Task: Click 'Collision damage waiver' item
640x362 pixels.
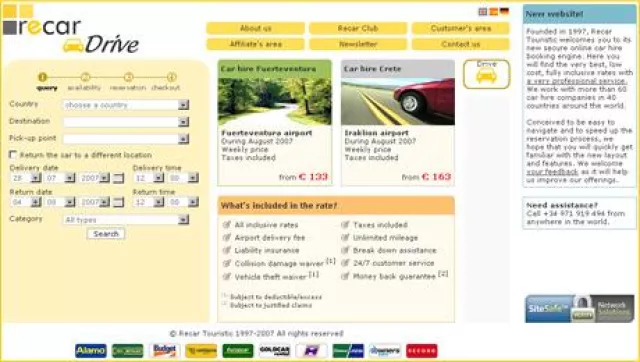Action: pyautogui.click(x=279, y=264)
